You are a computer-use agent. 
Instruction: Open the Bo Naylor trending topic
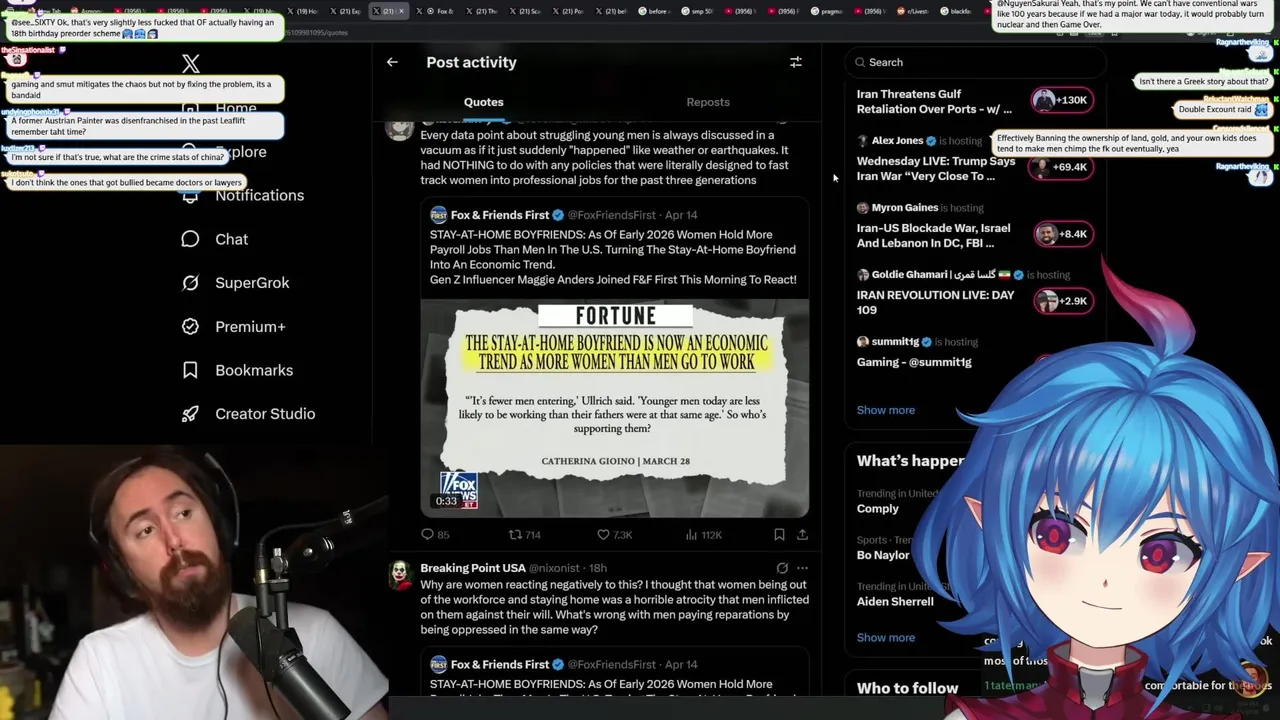point(883,555)
